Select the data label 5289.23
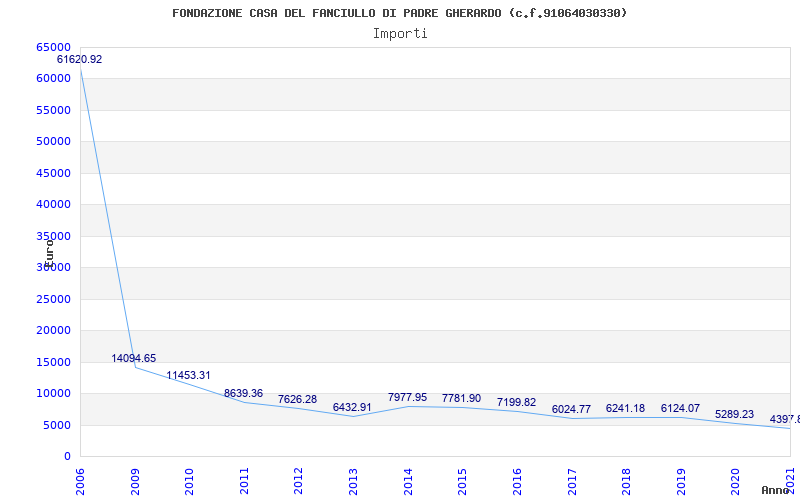Screen dimensions: 800x500 coord(734,414)
